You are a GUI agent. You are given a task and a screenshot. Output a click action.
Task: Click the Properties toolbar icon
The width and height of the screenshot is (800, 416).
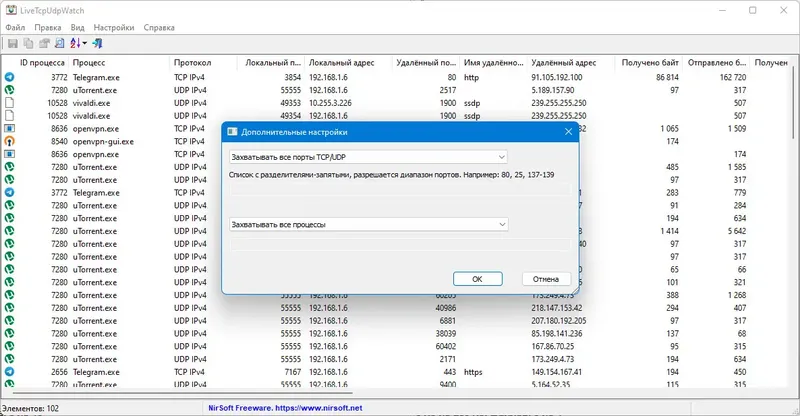(x=44, y=44)
